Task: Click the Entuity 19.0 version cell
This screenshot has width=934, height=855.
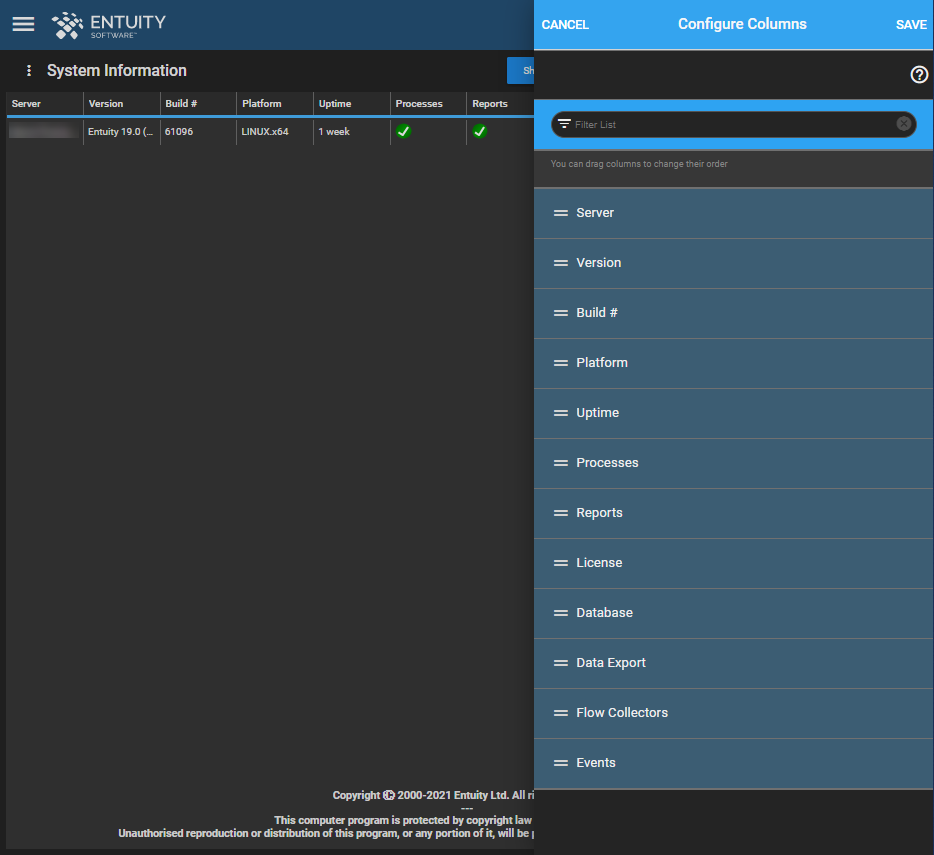Action: (x=121, y=131)
